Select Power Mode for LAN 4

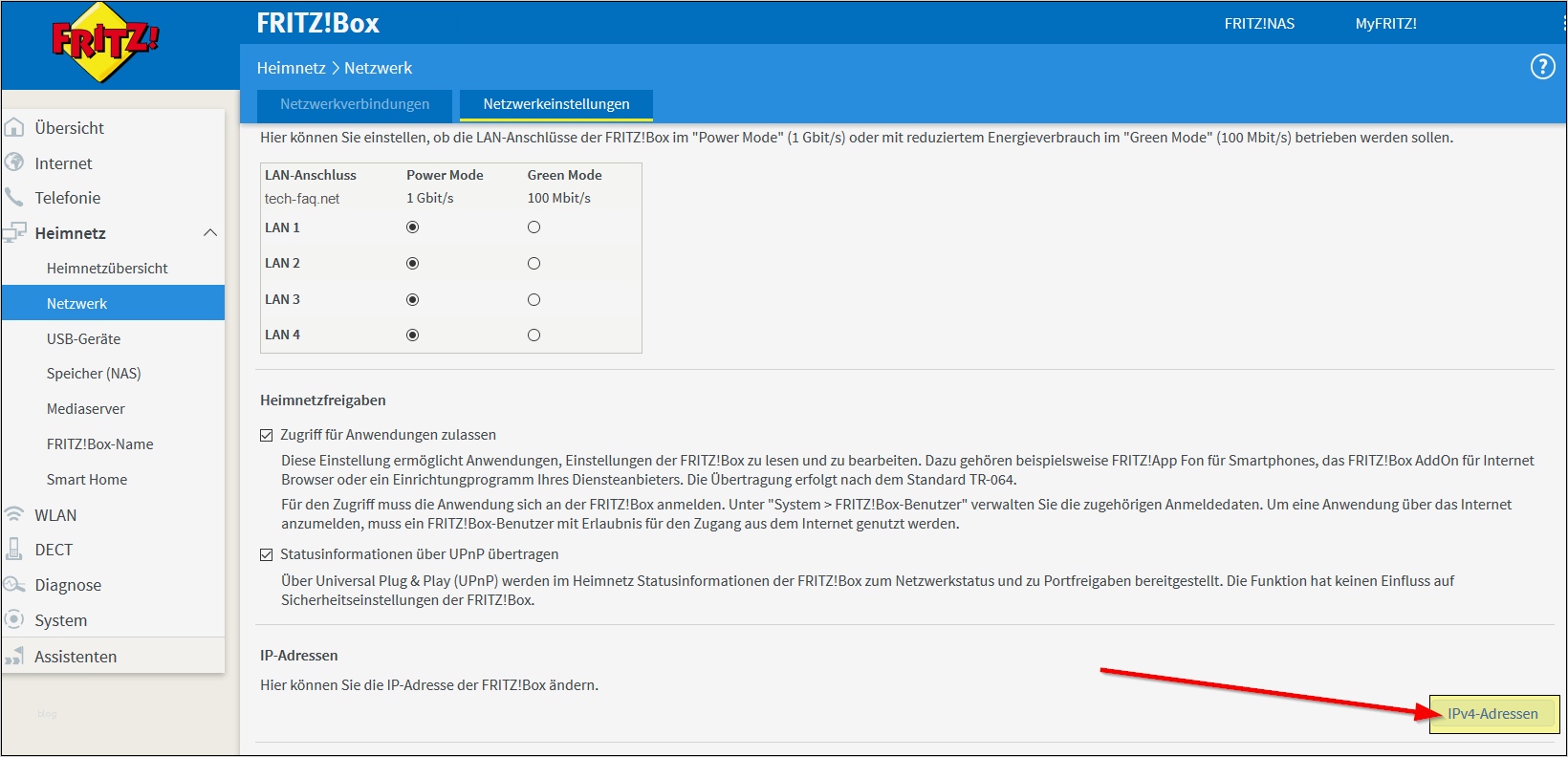(x=412, y=335)
